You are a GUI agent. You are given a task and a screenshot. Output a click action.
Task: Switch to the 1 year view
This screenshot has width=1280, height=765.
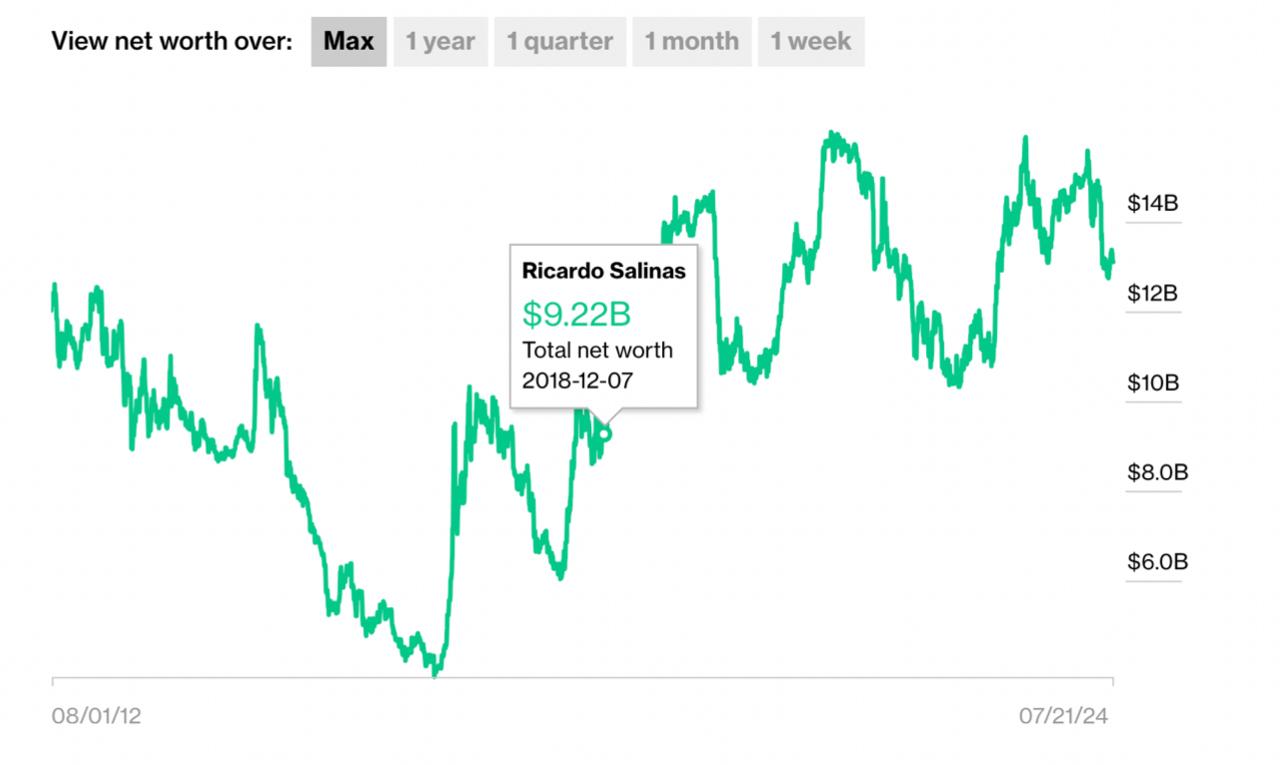[440, 42]
